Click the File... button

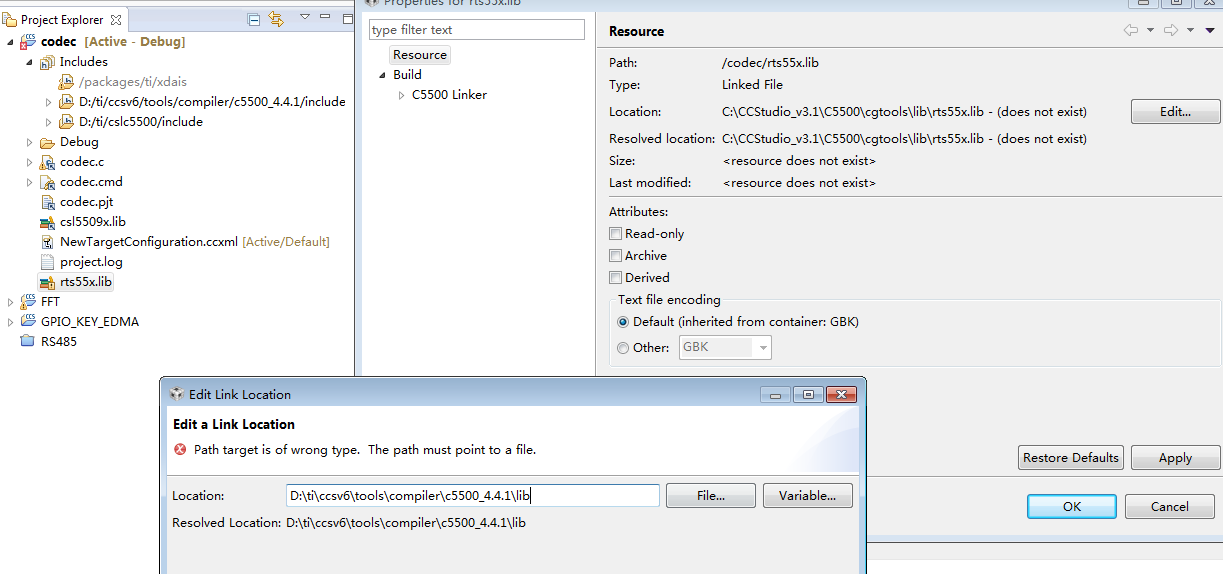click(711, 496)
